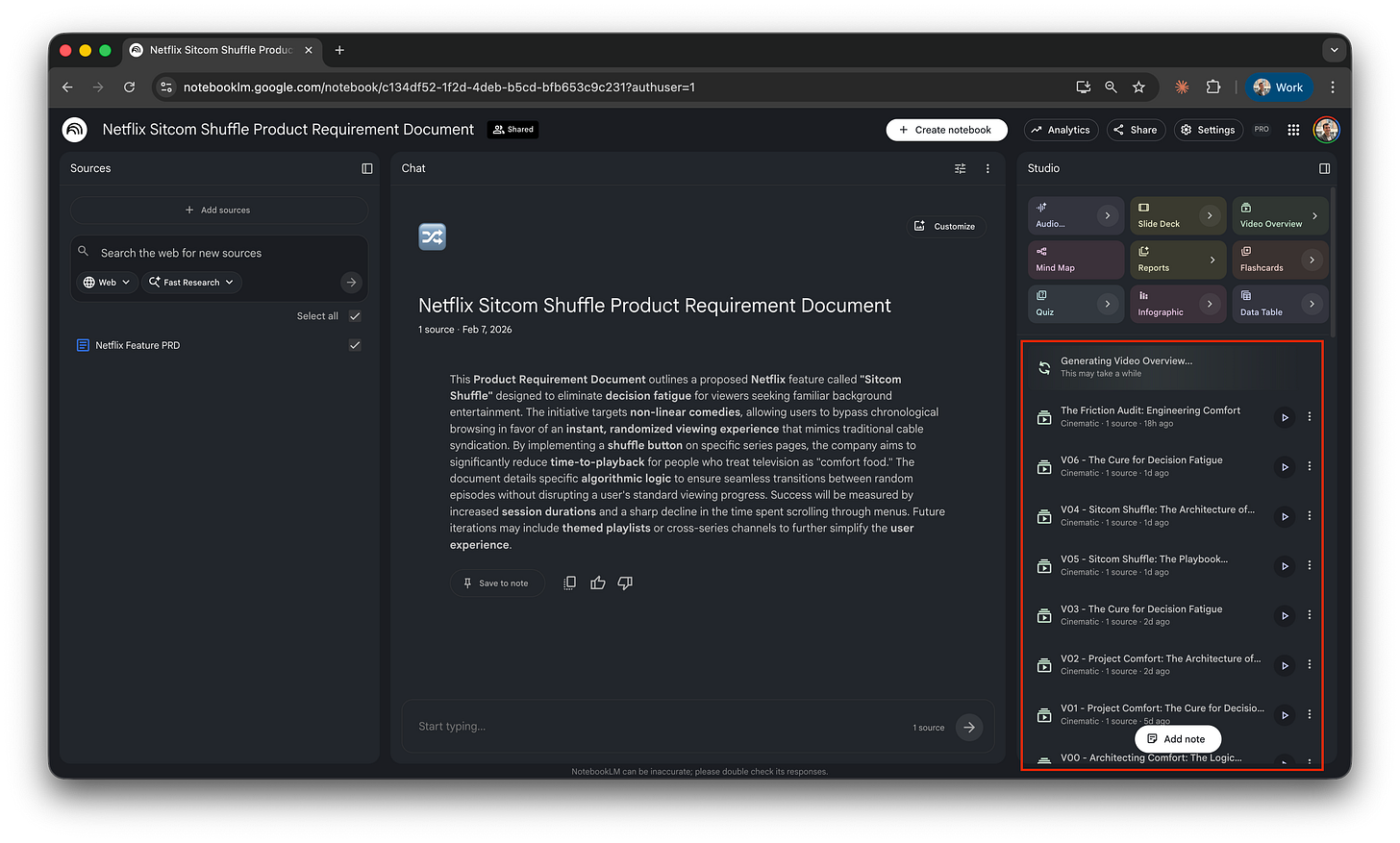Image resolution: width=1400 pixels, height=843 pixels.
Task: Open Share dialog
Action: [x=1135, y=130]
